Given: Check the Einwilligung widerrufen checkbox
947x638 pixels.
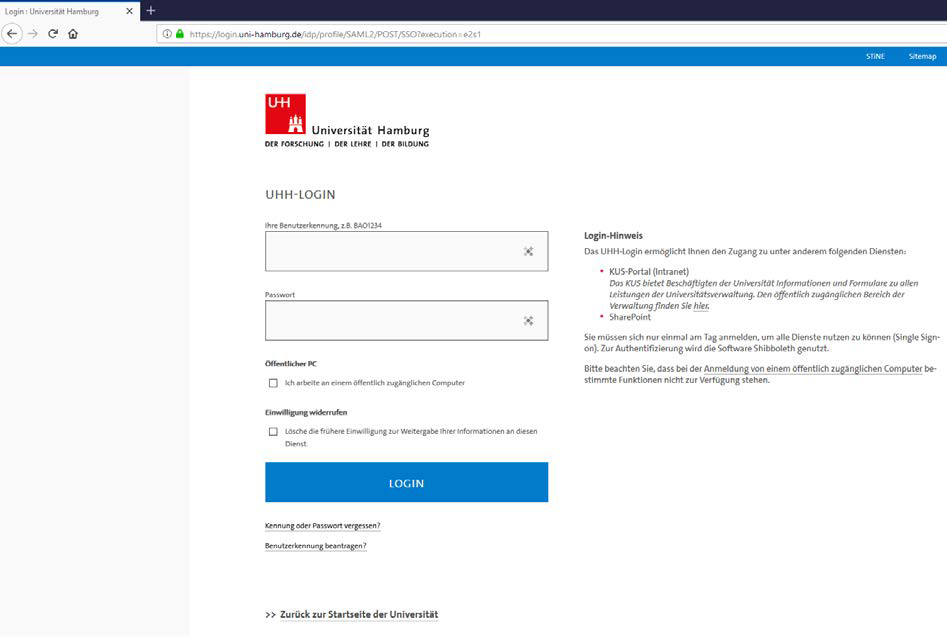Looking at the screenshot, I should click(x=273, y=431).
